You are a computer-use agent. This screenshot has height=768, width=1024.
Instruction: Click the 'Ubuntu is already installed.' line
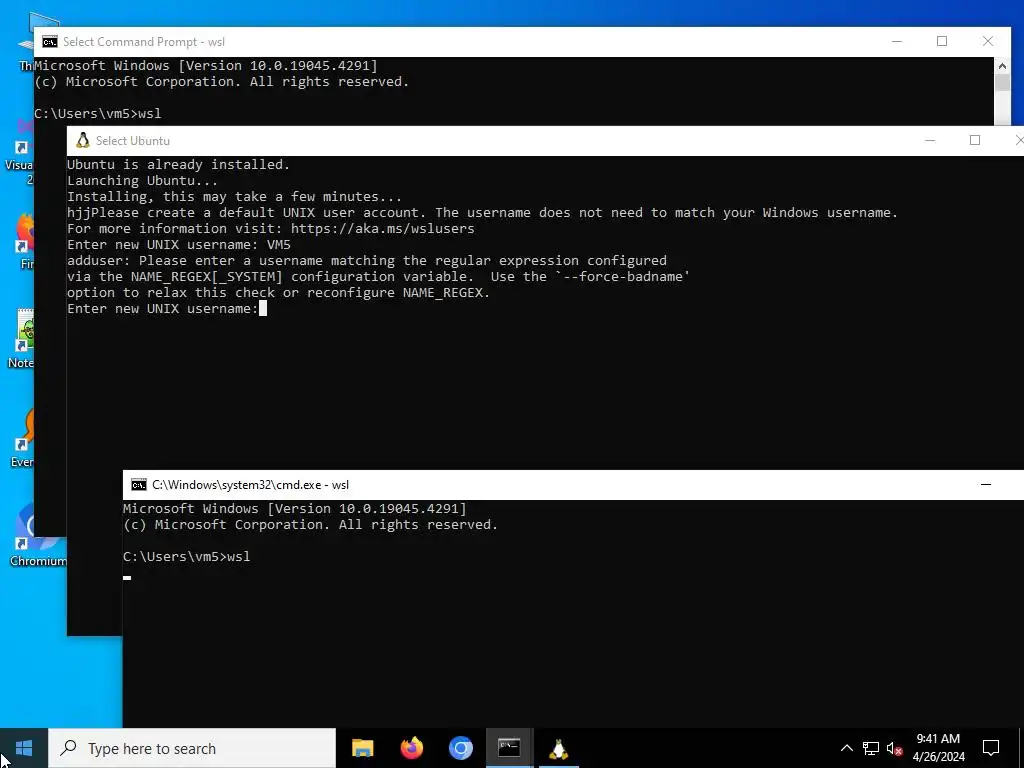[x=178, y=165]
